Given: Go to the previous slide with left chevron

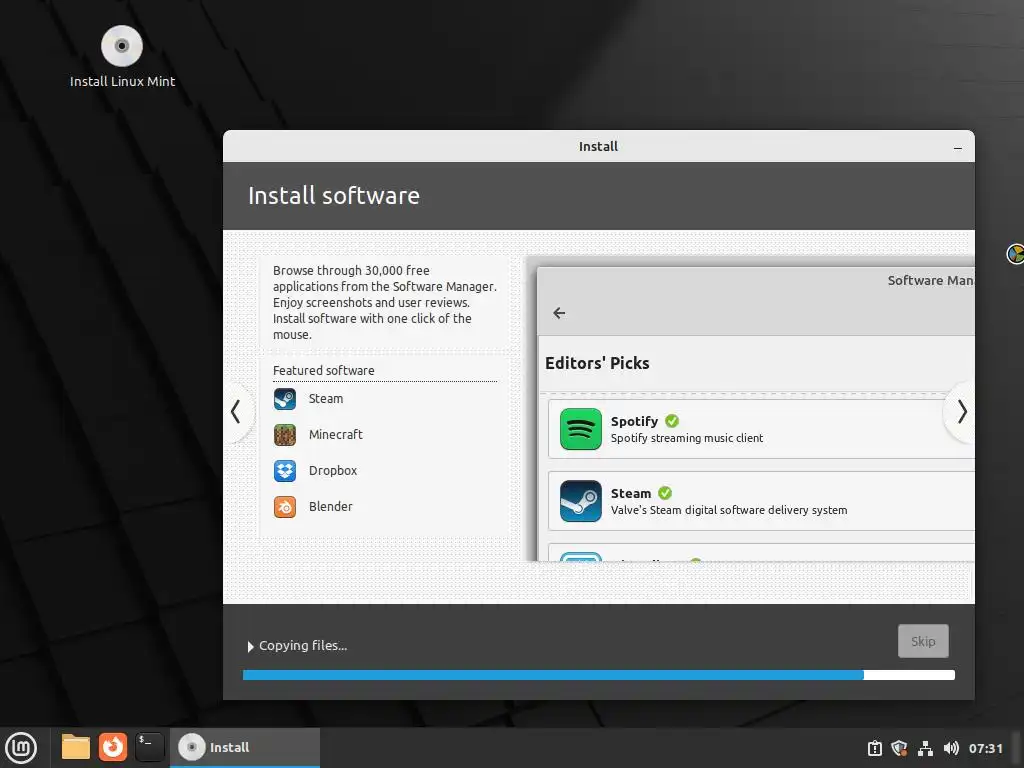Looking at the screenshot, I should 236,411.
